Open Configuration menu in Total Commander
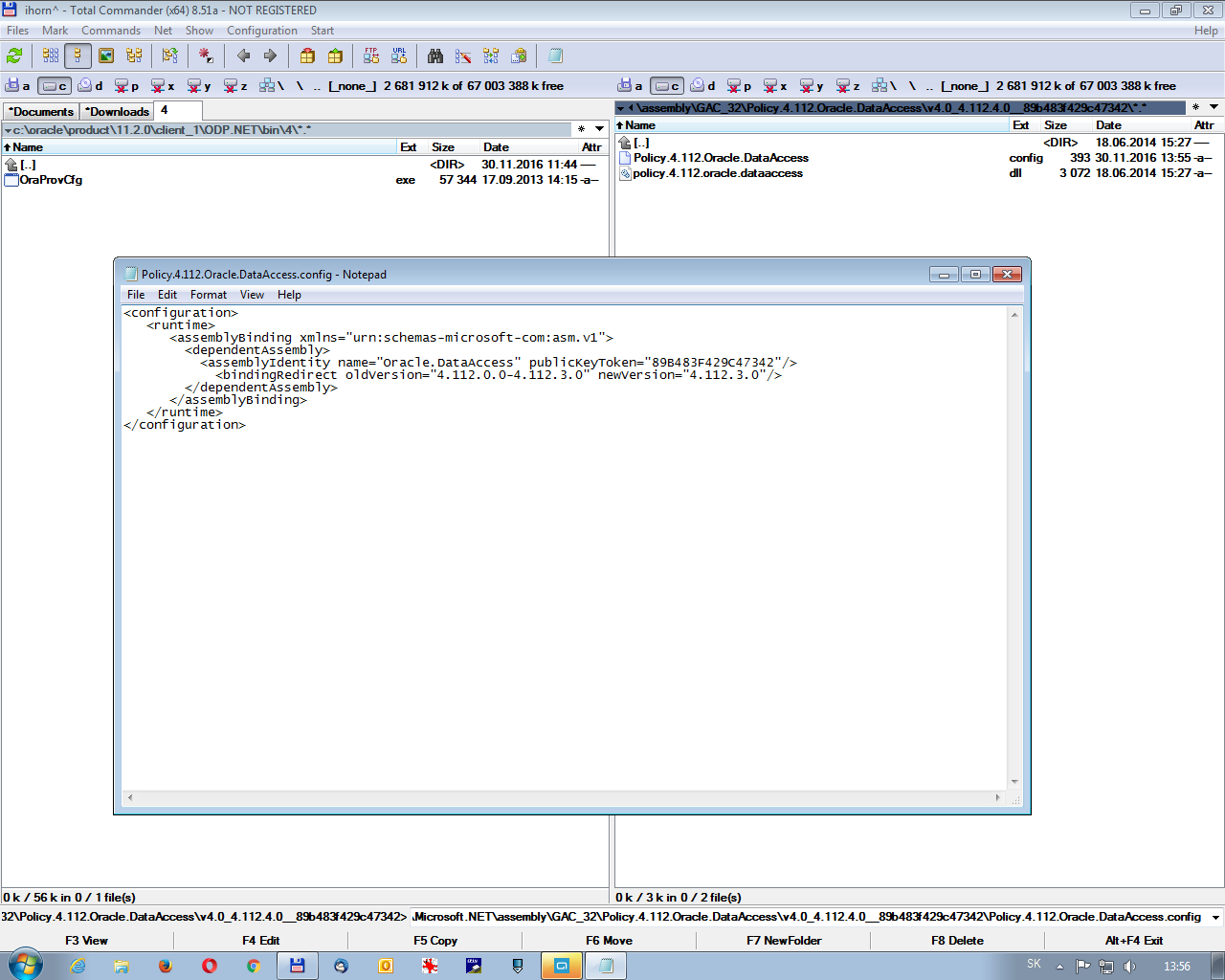This screenshot has width=1225, height=980. coord(262,31)
